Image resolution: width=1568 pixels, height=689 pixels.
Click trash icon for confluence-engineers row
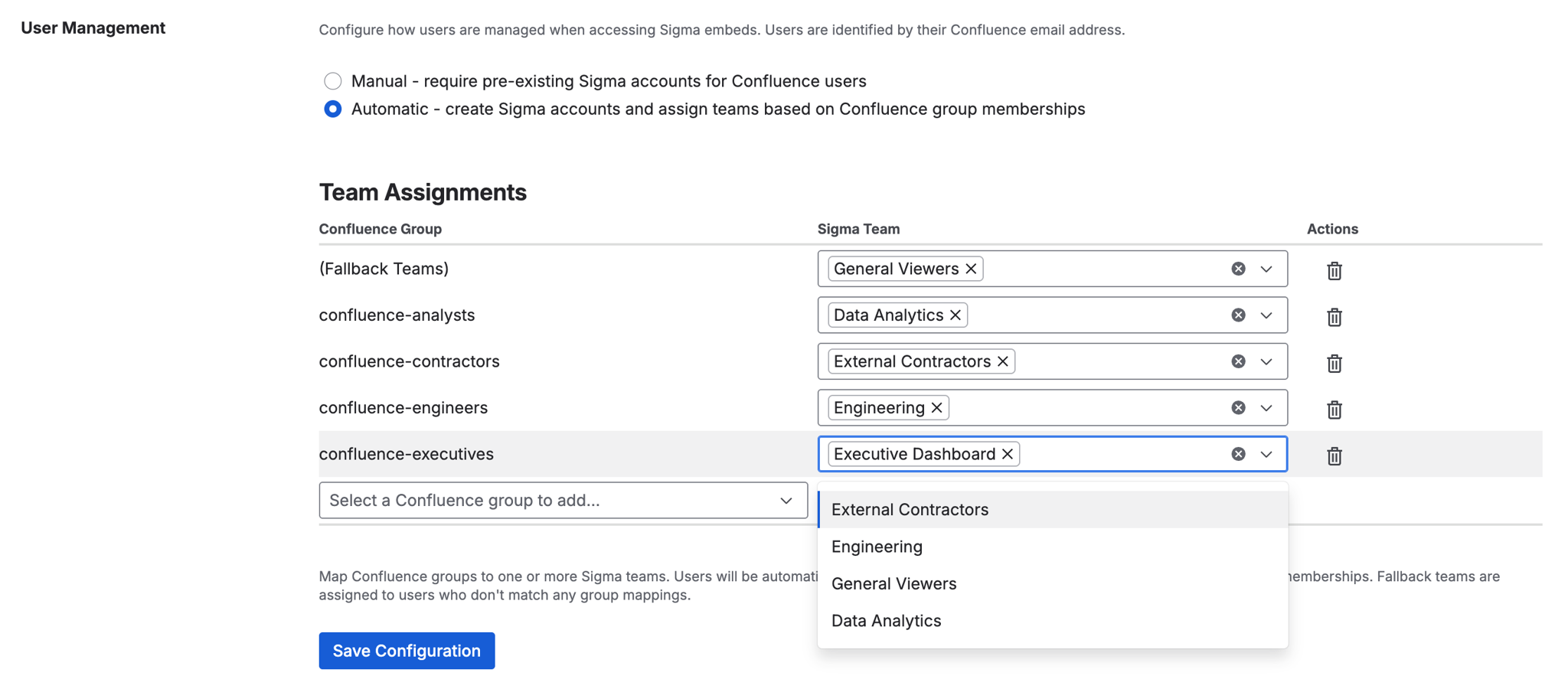(x=1334, y=410)
